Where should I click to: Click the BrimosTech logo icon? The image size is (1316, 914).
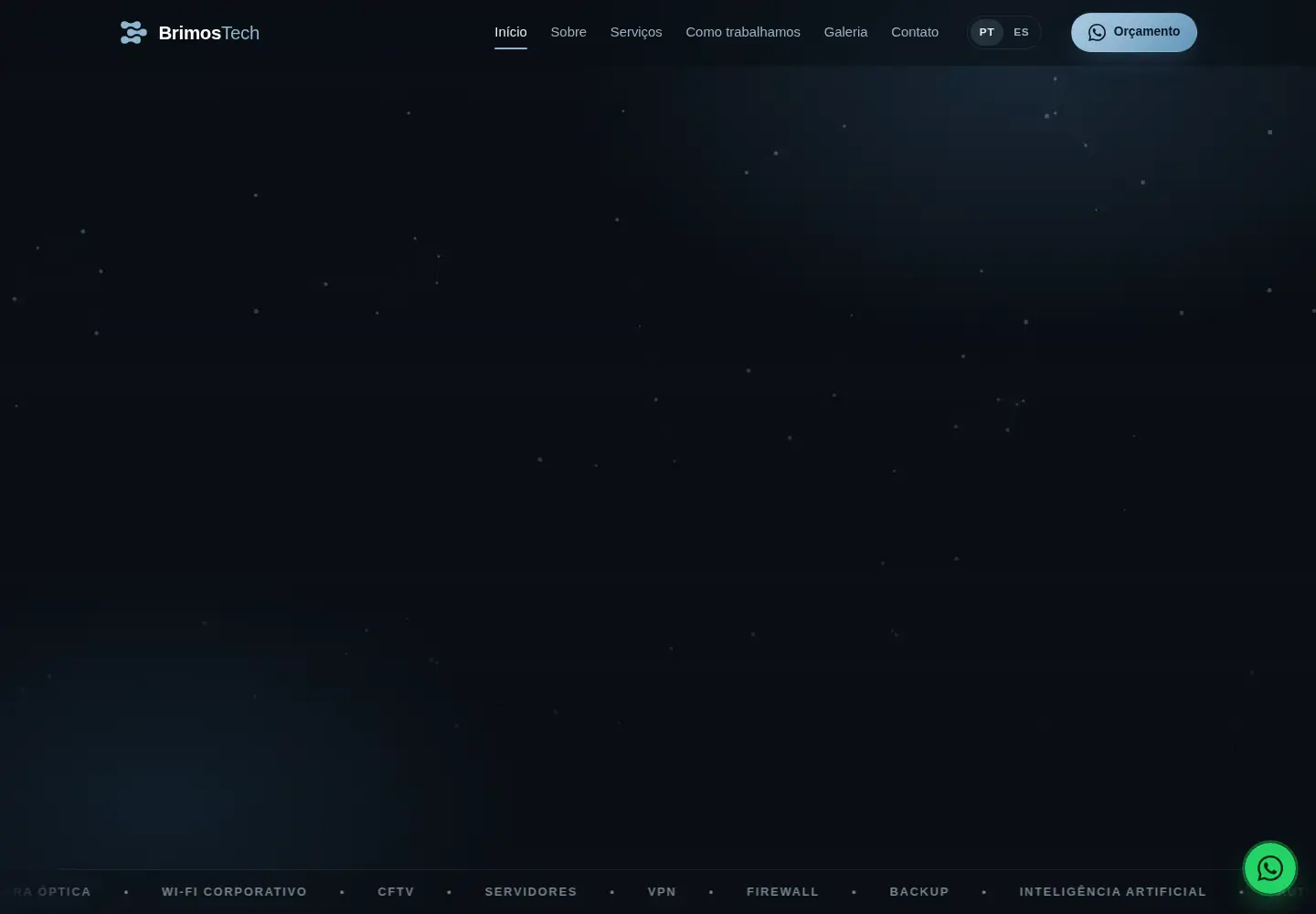click(133, 32)
